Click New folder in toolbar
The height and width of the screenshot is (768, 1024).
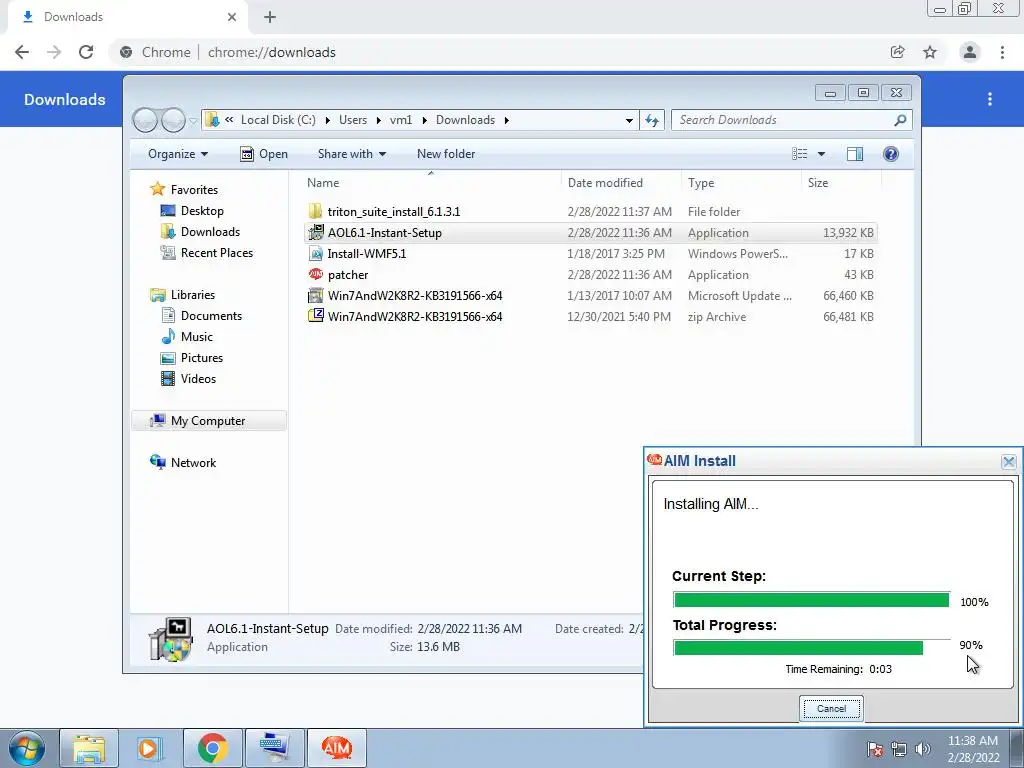[x=446, y=154]
